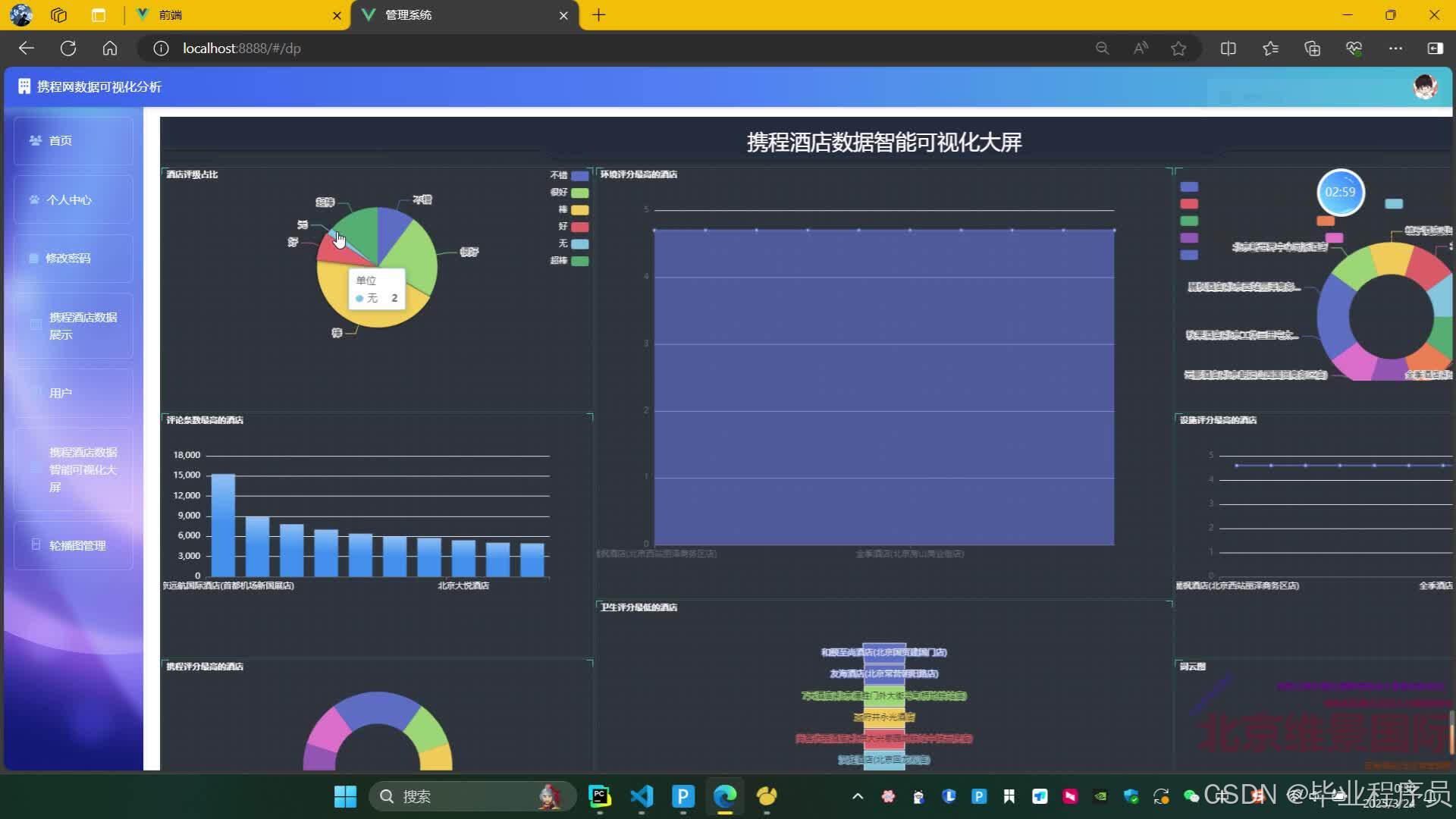Open browser settings ellipsis menu
The image size is (1456, 819).
pos(1395,49)
